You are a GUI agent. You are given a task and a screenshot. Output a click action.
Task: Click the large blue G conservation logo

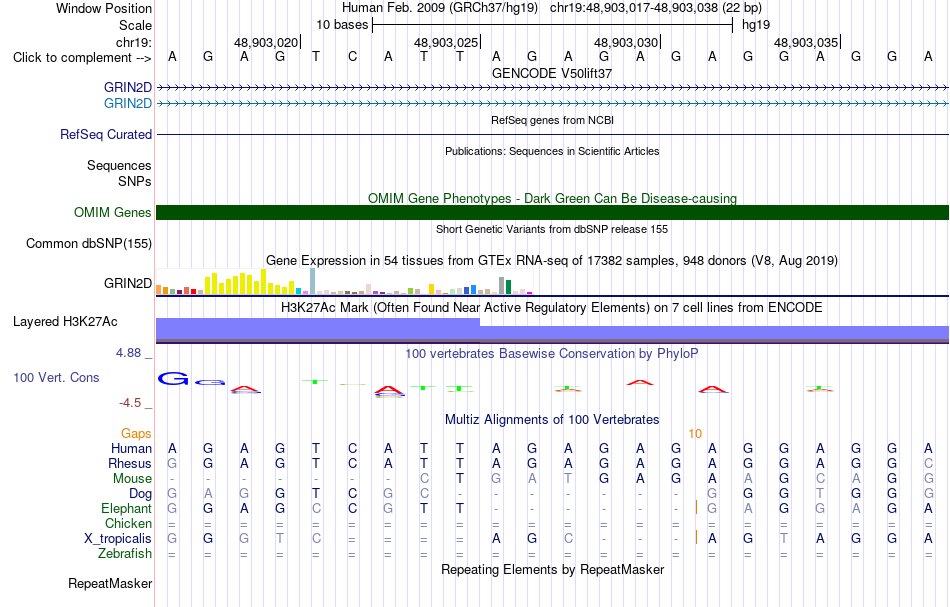click(x=173, y=379)
